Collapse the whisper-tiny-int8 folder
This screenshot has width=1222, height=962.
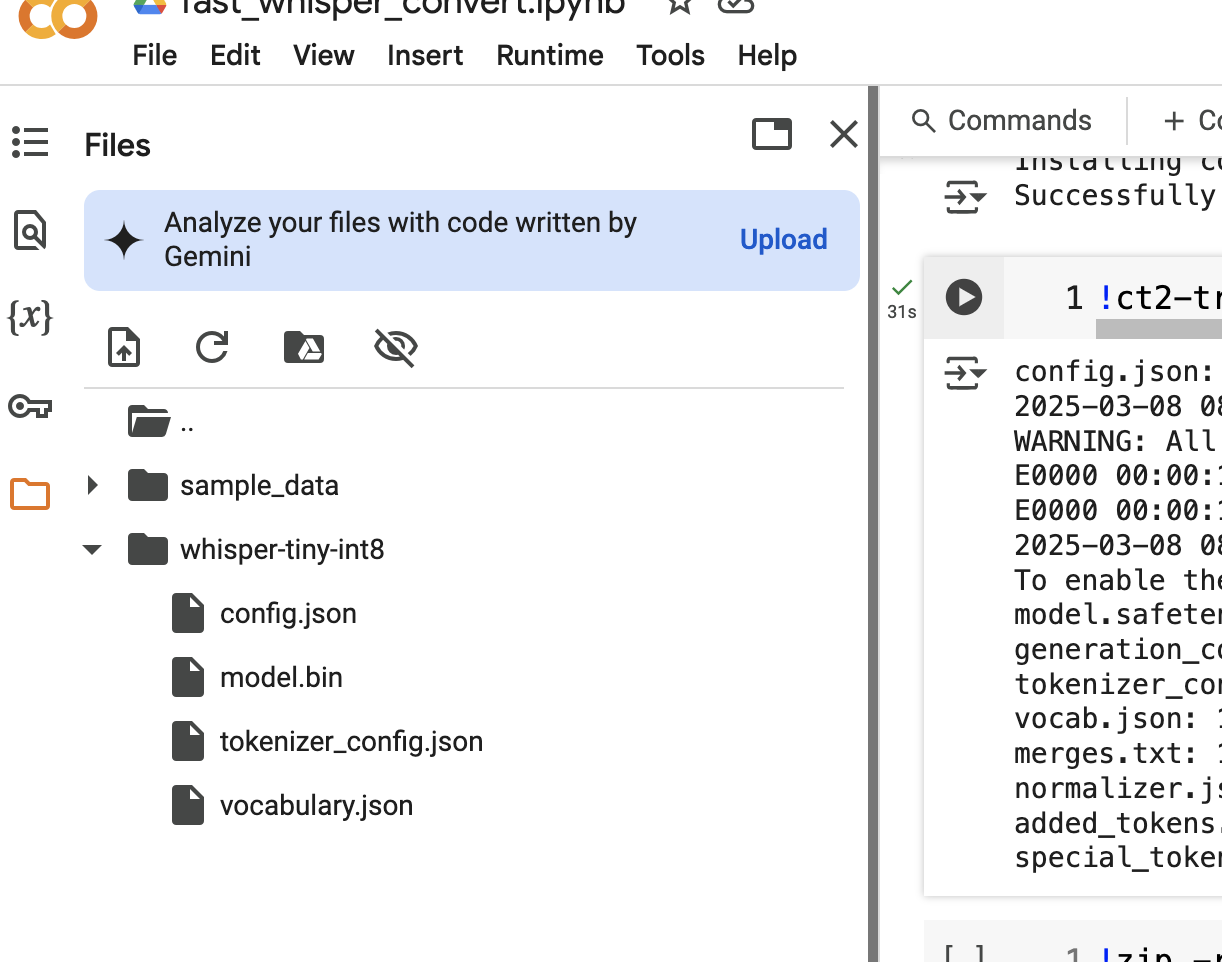[x=93, y=550]
